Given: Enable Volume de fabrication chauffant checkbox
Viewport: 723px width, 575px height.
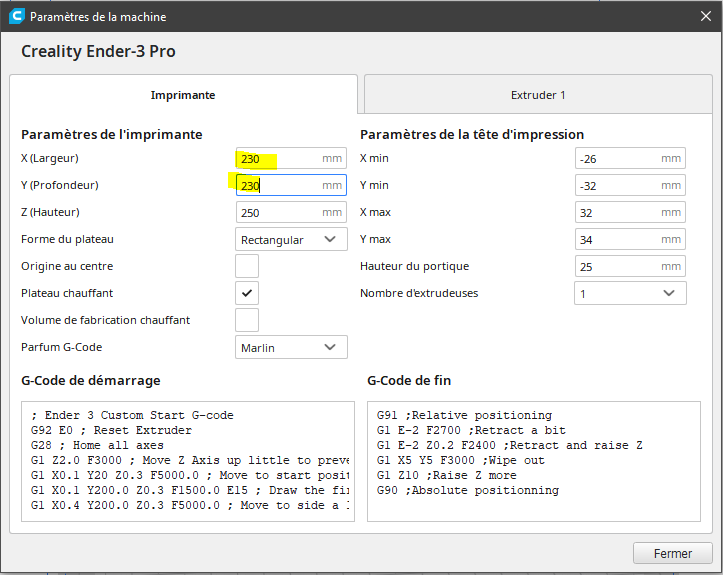Looking at the screenshot, I should pos(247,320).
